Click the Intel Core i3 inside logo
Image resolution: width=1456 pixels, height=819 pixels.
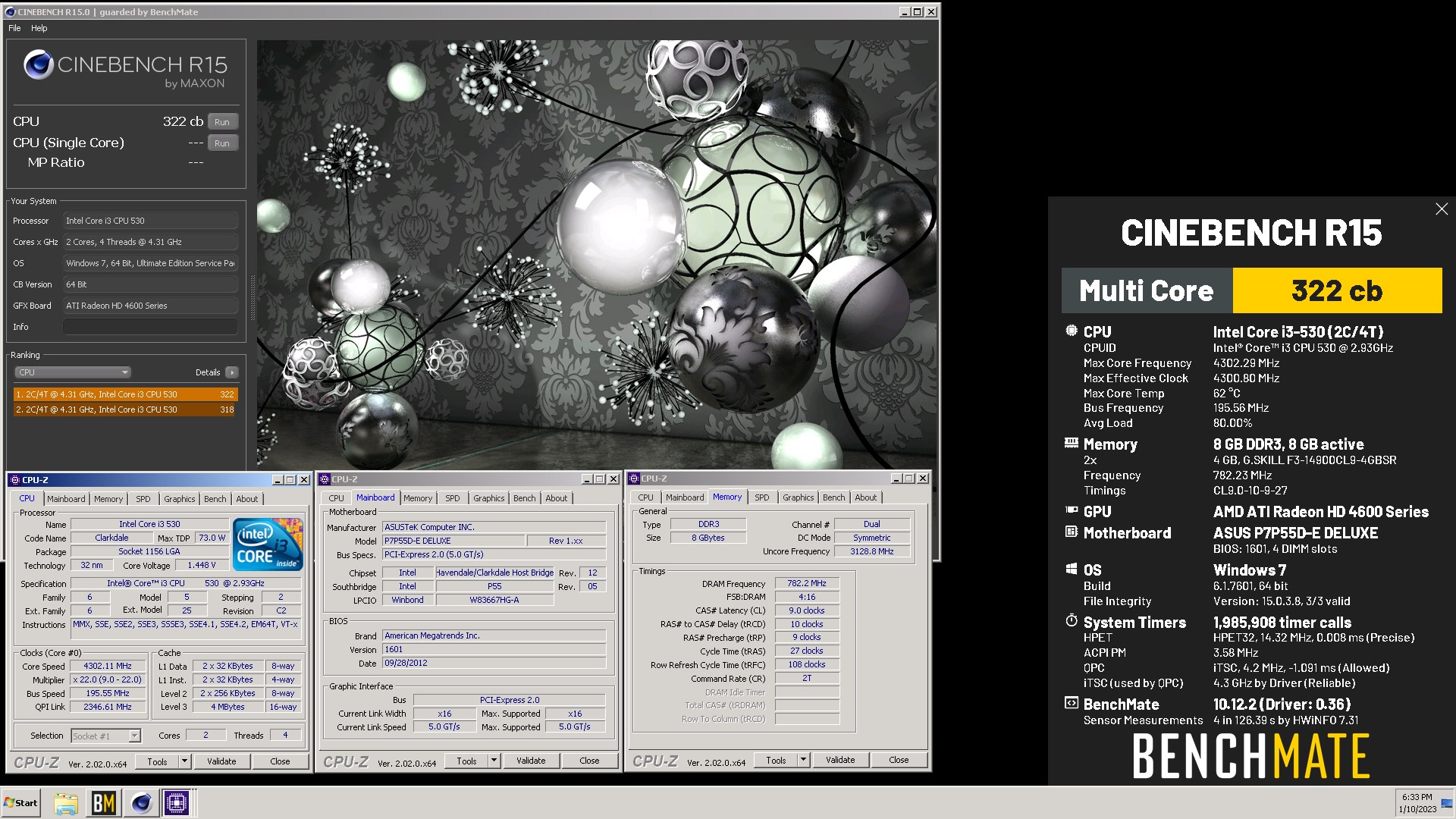(268, 544)
